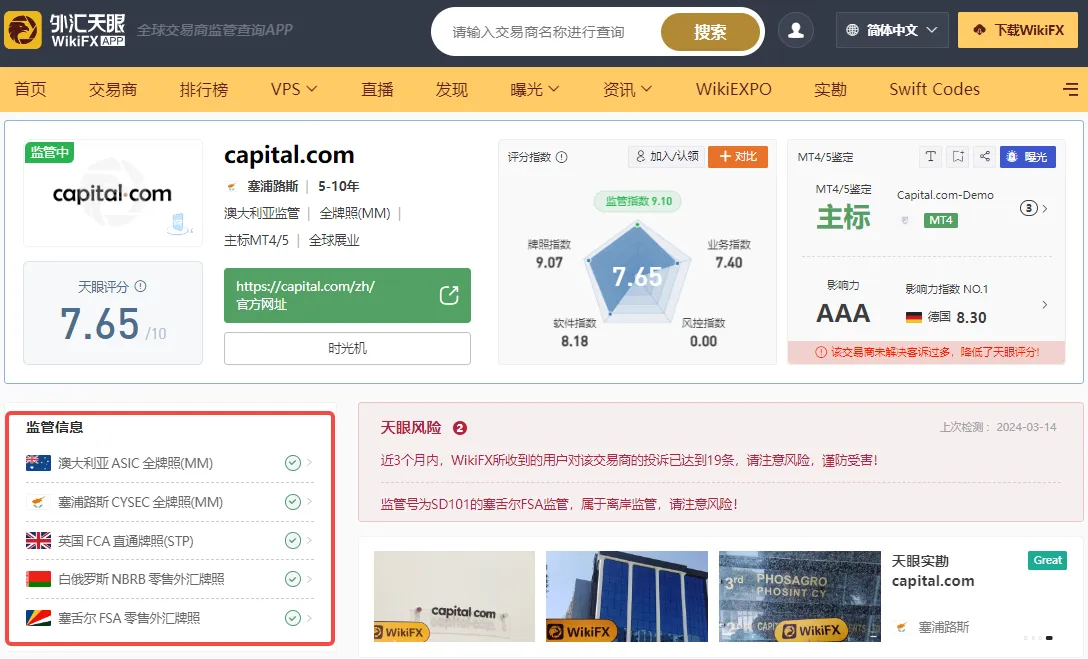Open the 发现 menu item
The width and height of the screenshot is (1088, 659).
(452, 89)
